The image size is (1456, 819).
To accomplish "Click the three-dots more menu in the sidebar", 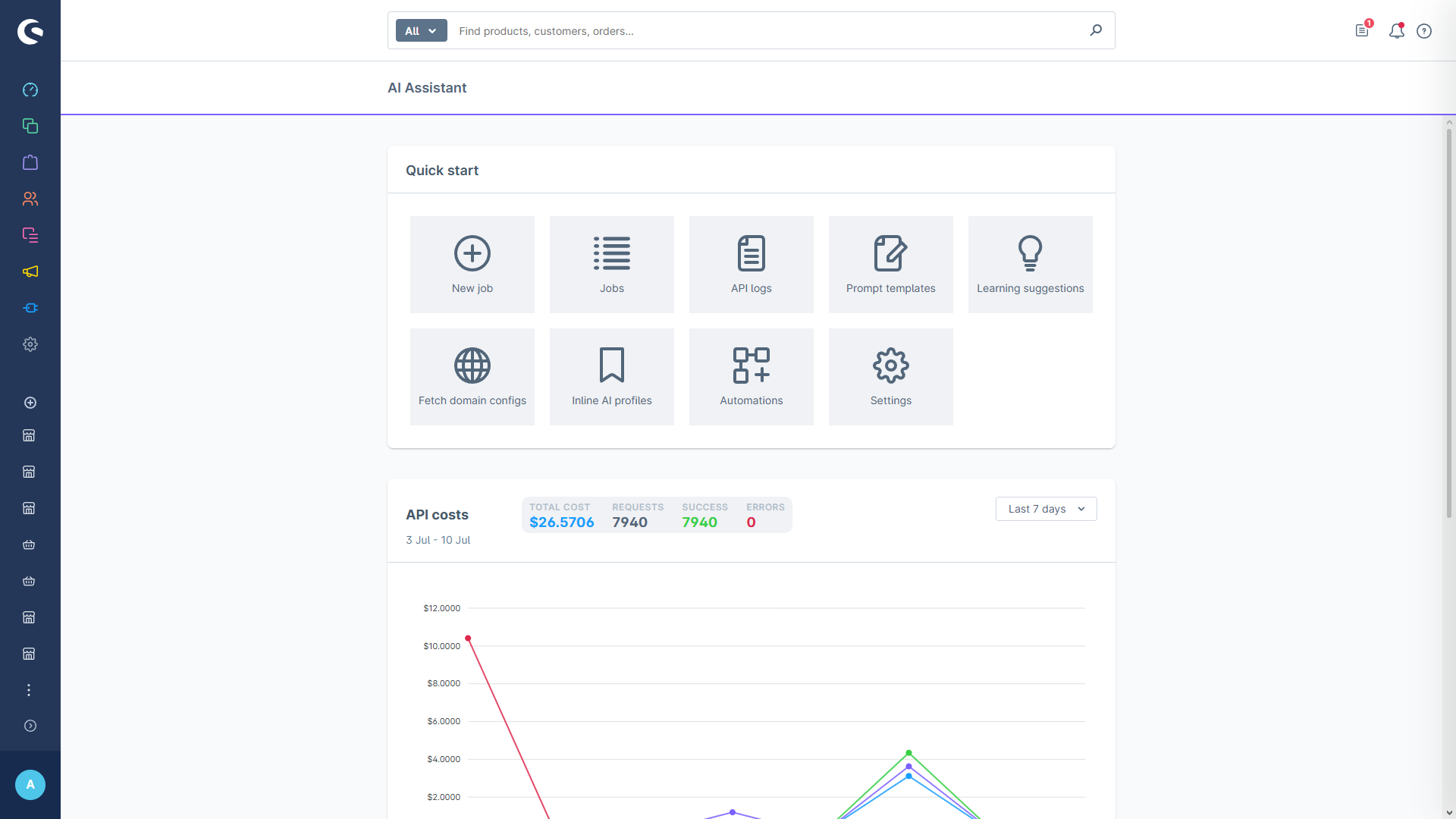I will click(x=29, y=690).
